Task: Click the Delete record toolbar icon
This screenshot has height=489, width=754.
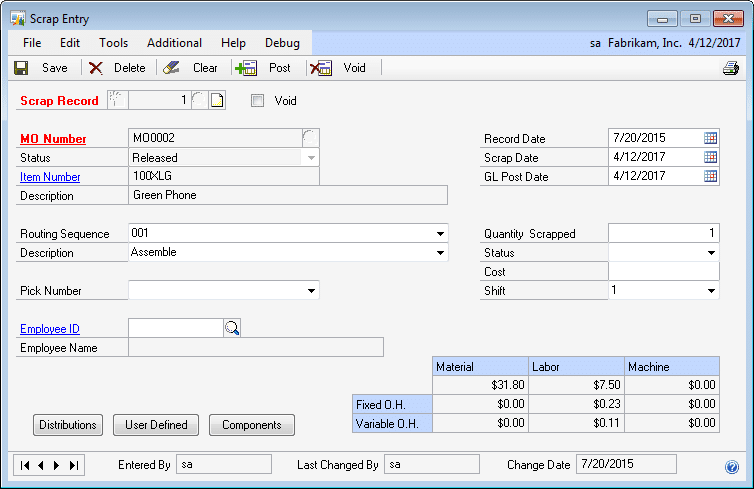Action: (x=96, y=68)
